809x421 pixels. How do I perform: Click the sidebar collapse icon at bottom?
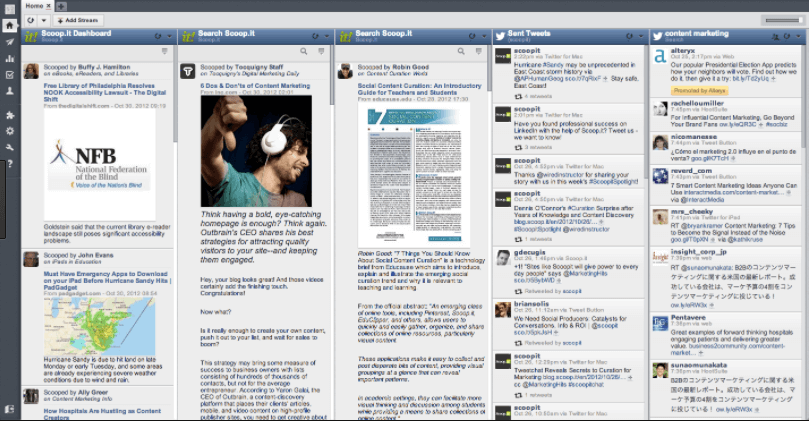tap(10, 409)
